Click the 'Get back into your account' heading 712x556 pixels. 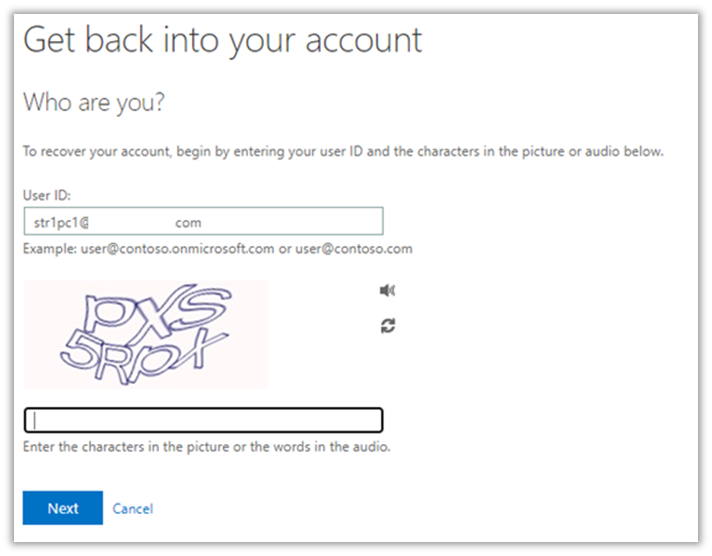click(x=222, y=41)
